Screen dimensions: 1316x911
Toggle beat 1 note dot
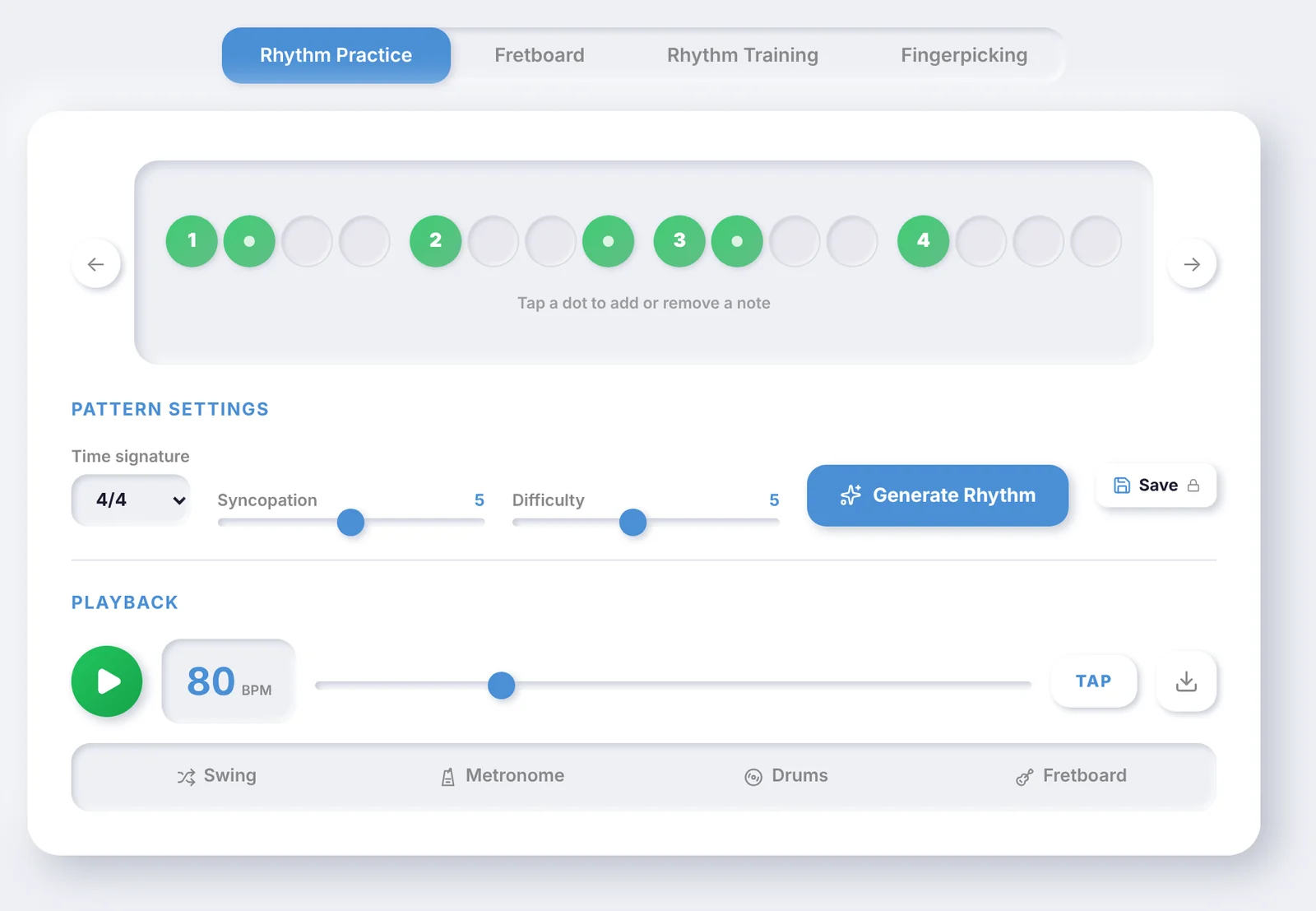click(x=192, y=241)
